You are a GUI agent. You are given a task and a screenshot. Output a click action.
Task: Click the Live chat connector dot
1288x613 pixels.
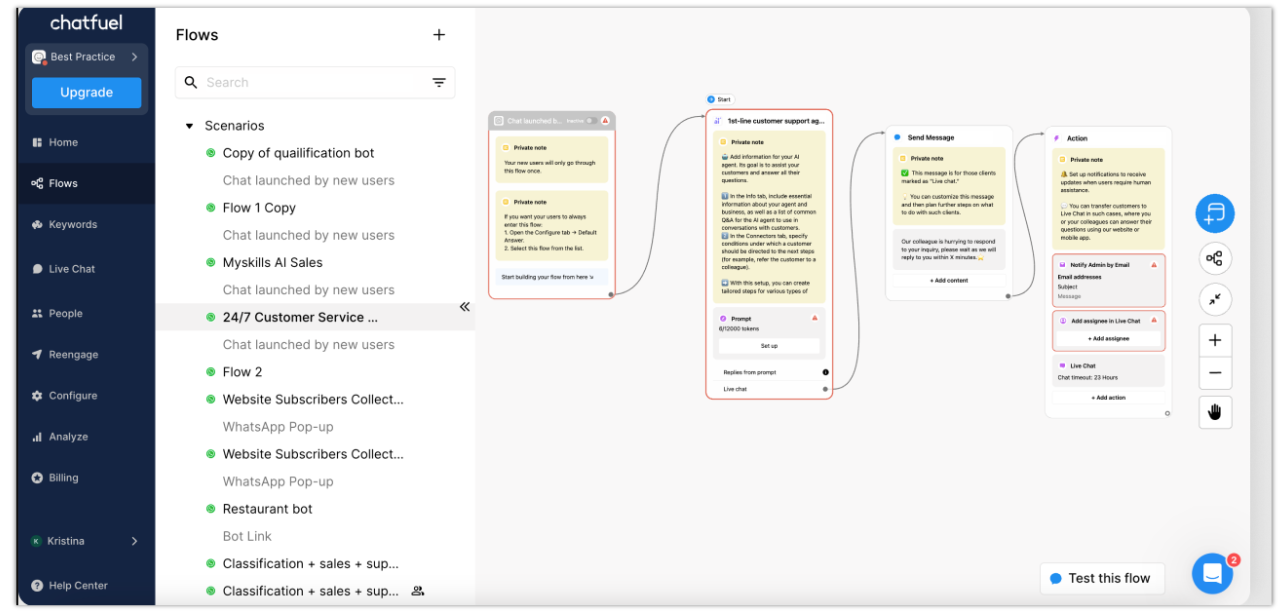click(x=825, y=389)
